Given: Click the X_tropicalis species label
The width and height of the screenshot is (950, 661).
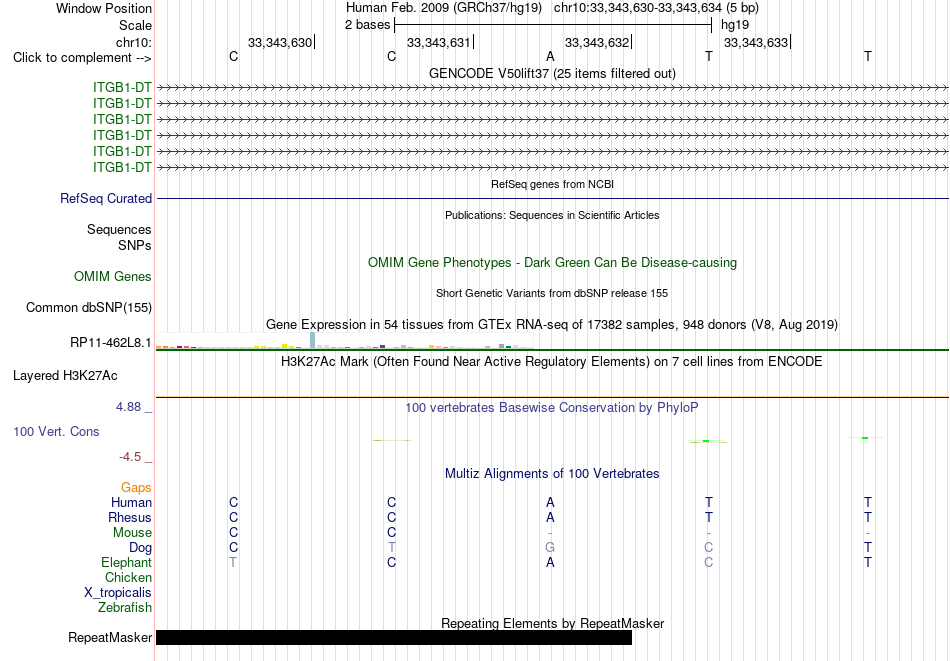Looking at the screenshot, I should 118,593.
